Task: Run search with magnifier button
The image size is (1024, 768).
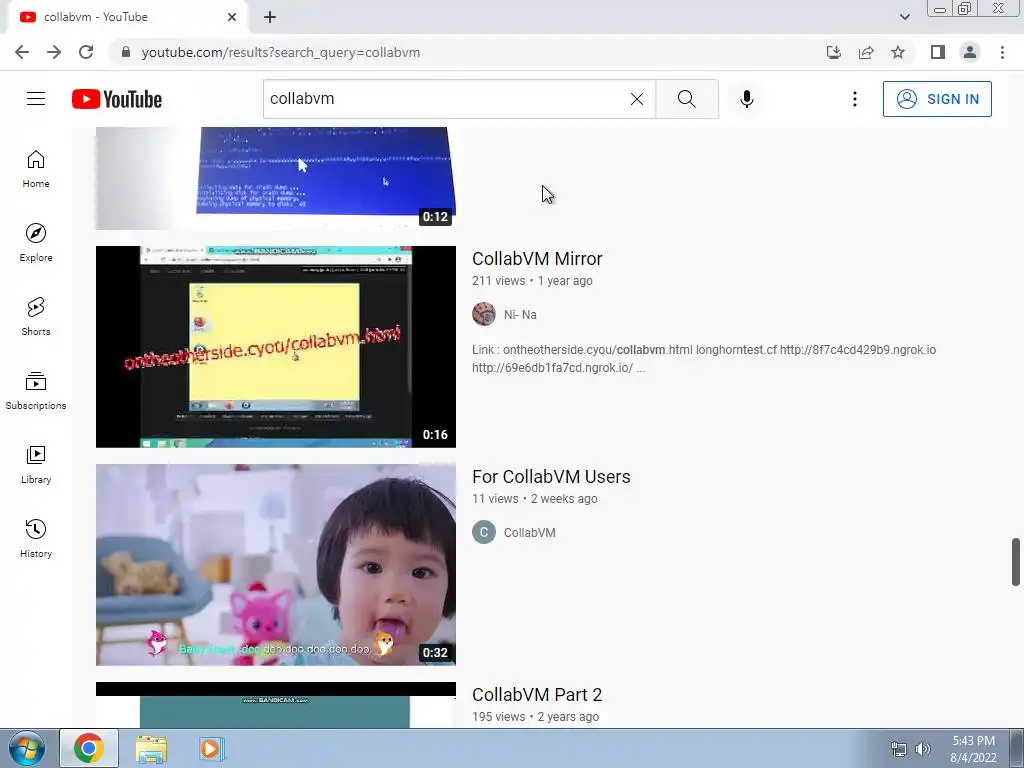Action: pos(686,99)
